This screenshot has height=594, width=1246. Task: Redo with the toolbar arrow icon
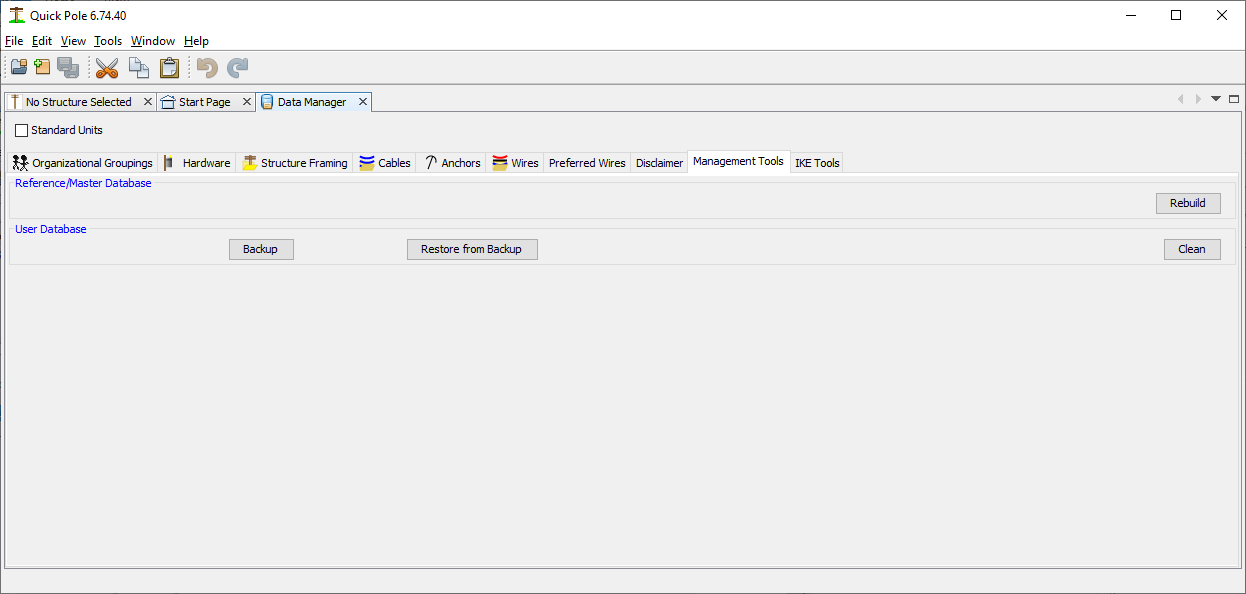[x=237, y=68]
